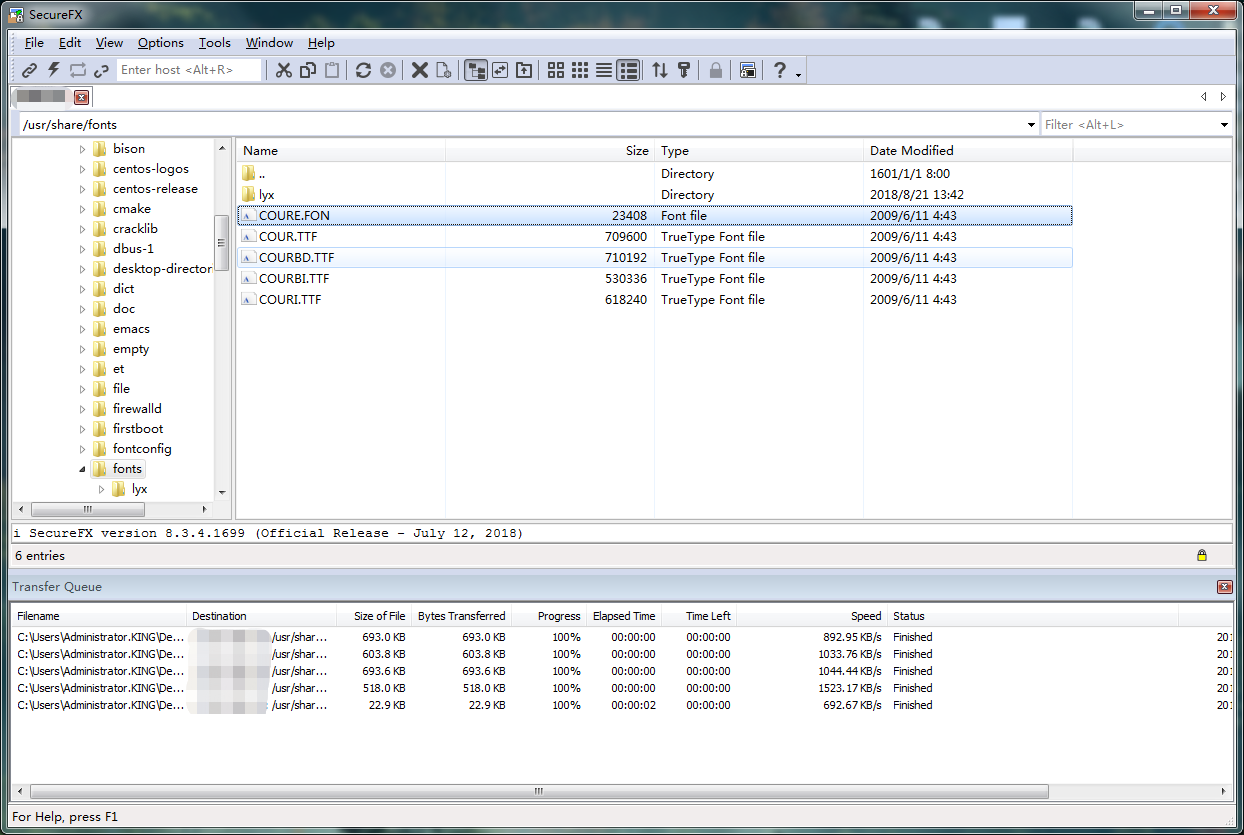Click the next tab right arrow
1244x835 pixels.
[1222, 97]
